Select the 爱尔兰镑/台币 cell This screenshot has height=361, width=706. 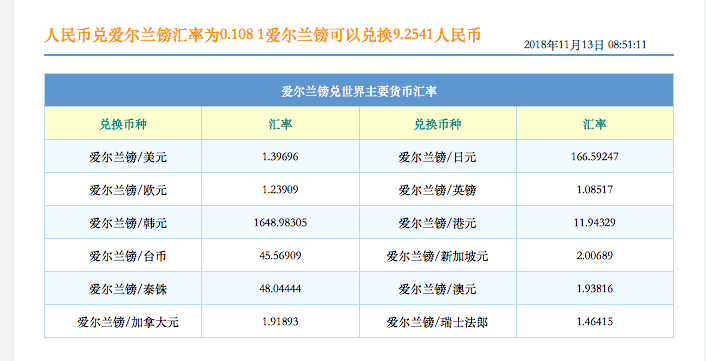point(123,255)
